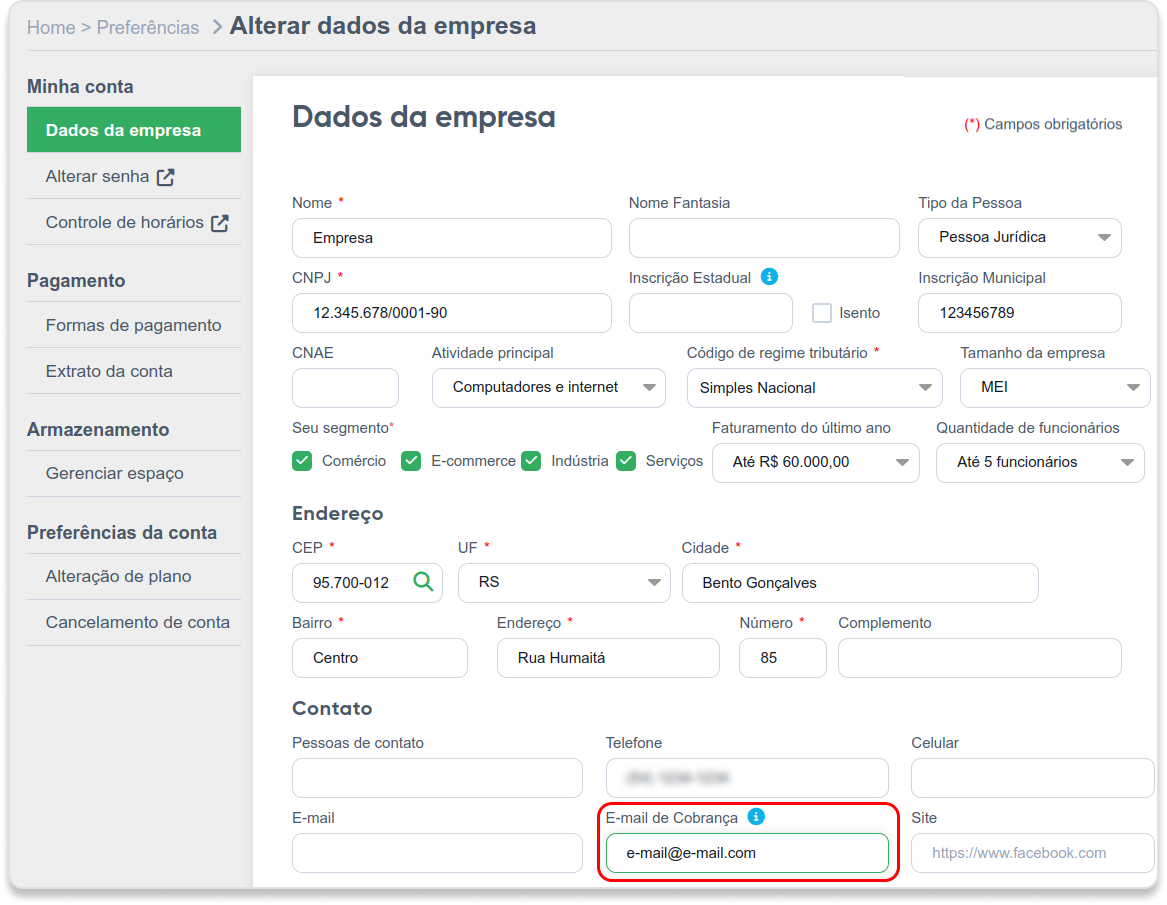This screenshot has height=905, width=1167.
Task: Open the Código de regime tributário dropdown
Action: pos(814,388)
